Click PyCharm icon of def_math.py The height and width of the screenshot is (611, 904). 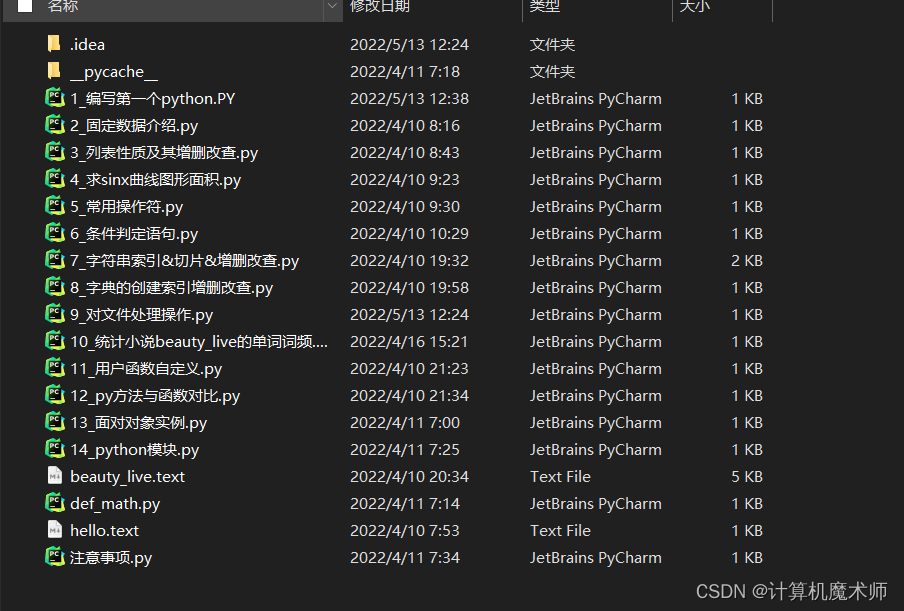pyautogui.click(x=55, y=503)
